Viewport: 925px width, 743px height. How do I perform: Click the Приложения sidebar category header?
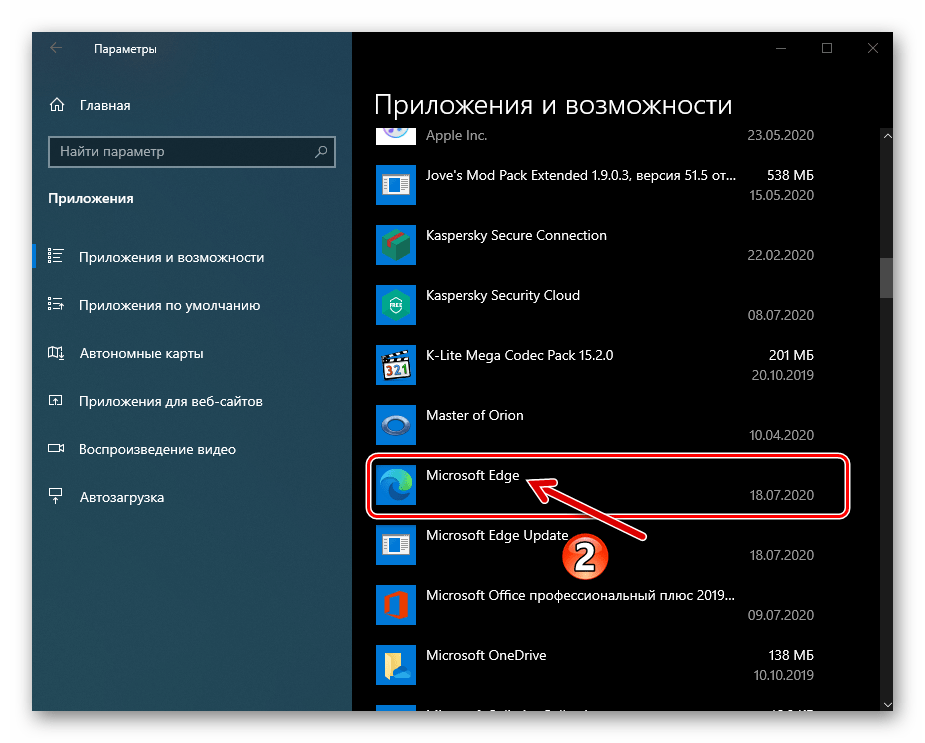pyautogui.click(x=91, y=198)
